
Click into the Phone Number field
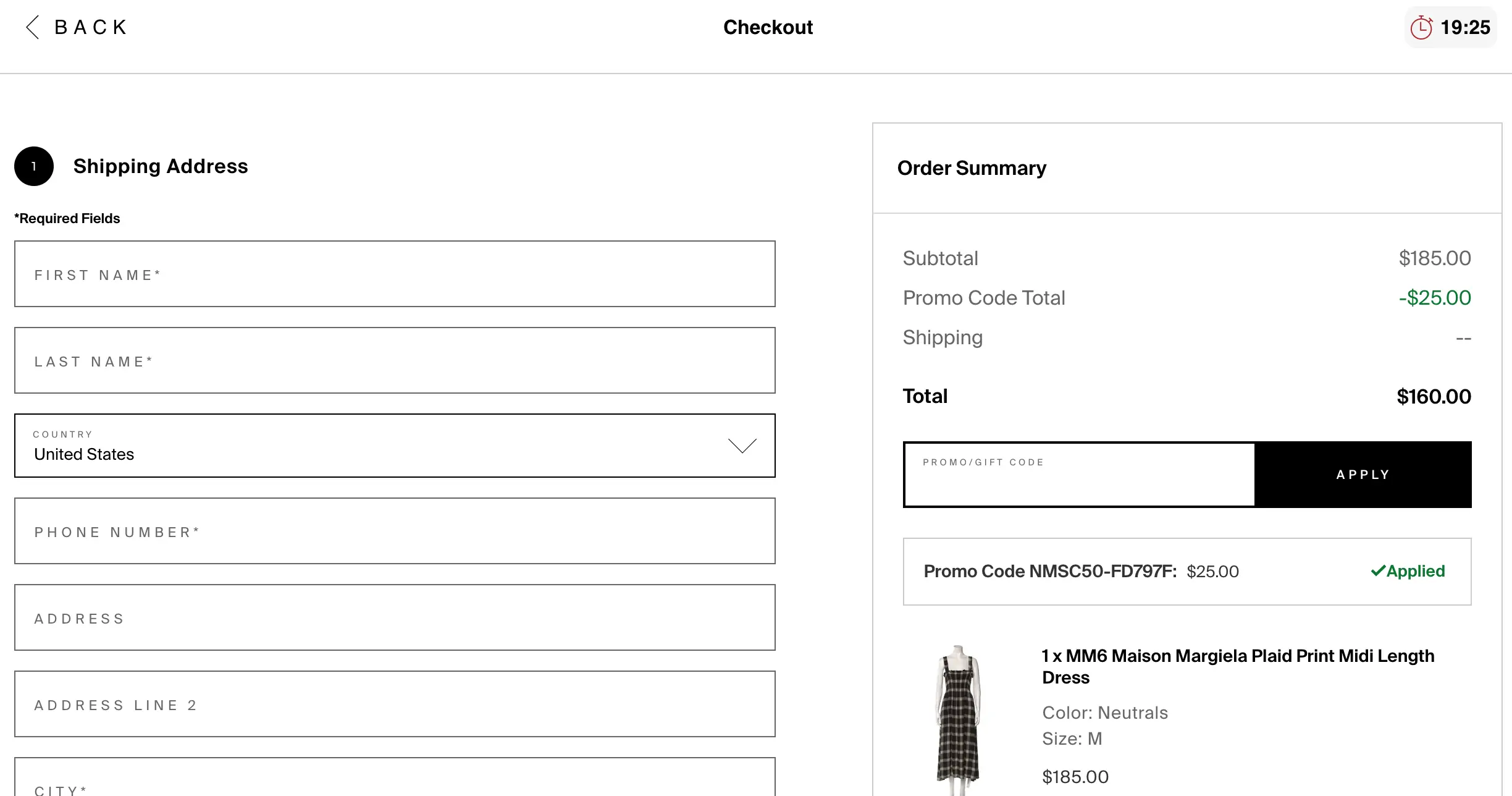pyautogui.click(x=395, y=531)
